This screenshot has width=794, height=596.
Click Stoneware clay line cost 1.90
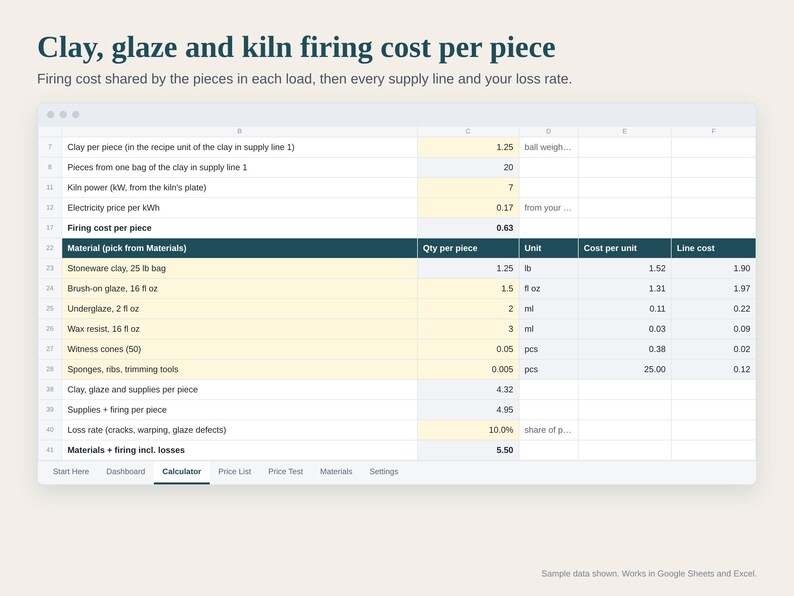(x=713, y=268)
